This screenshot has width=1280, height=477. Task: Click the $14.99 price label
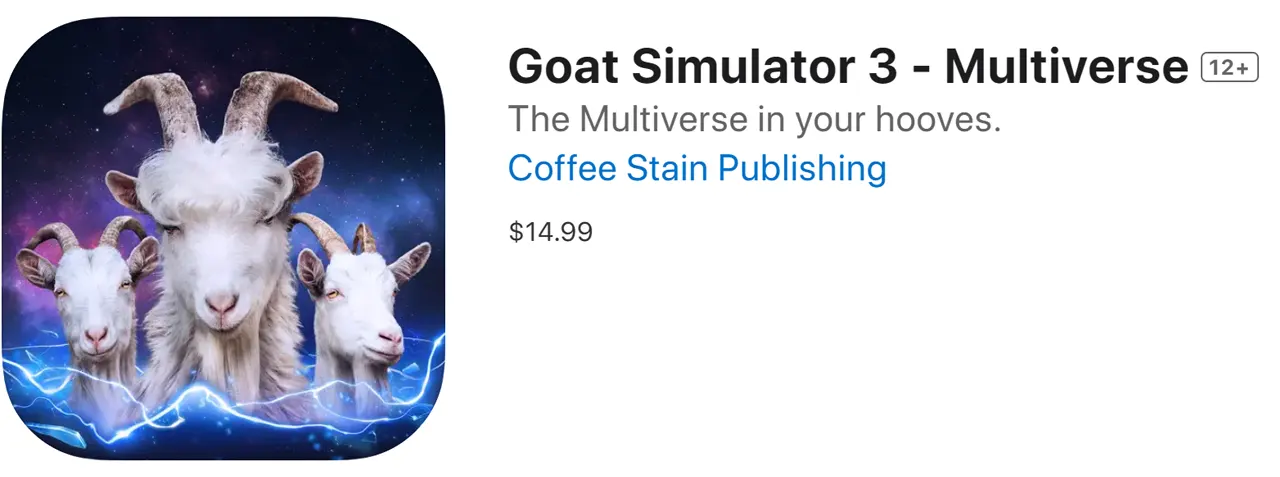click(x=550, y=232)
